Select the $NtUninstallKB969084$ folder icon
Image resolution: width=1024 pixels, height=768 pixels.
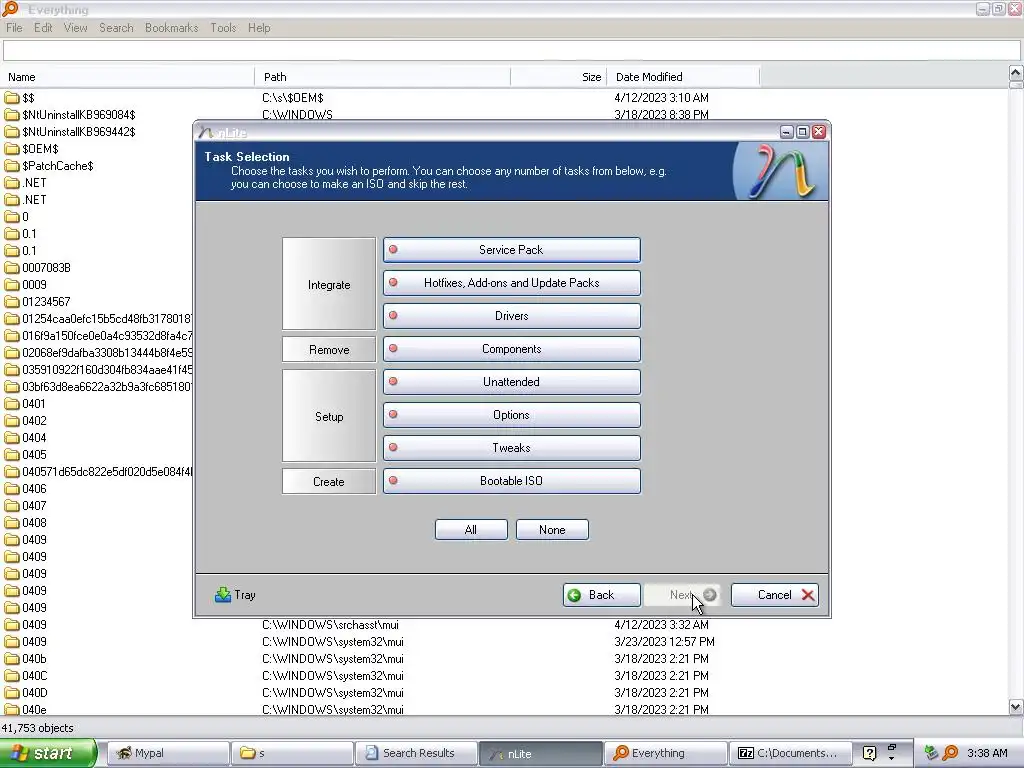(x=12, y=115)
